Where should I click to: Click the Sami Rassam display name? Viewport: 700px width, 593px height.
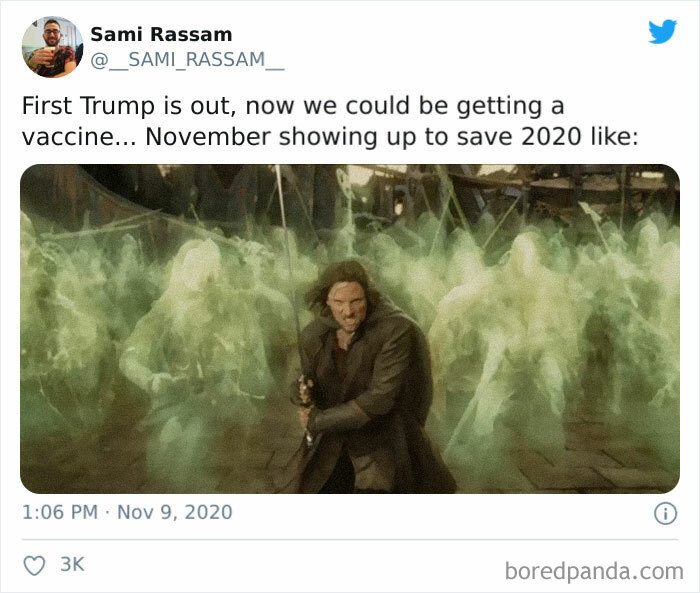point(161,34)
